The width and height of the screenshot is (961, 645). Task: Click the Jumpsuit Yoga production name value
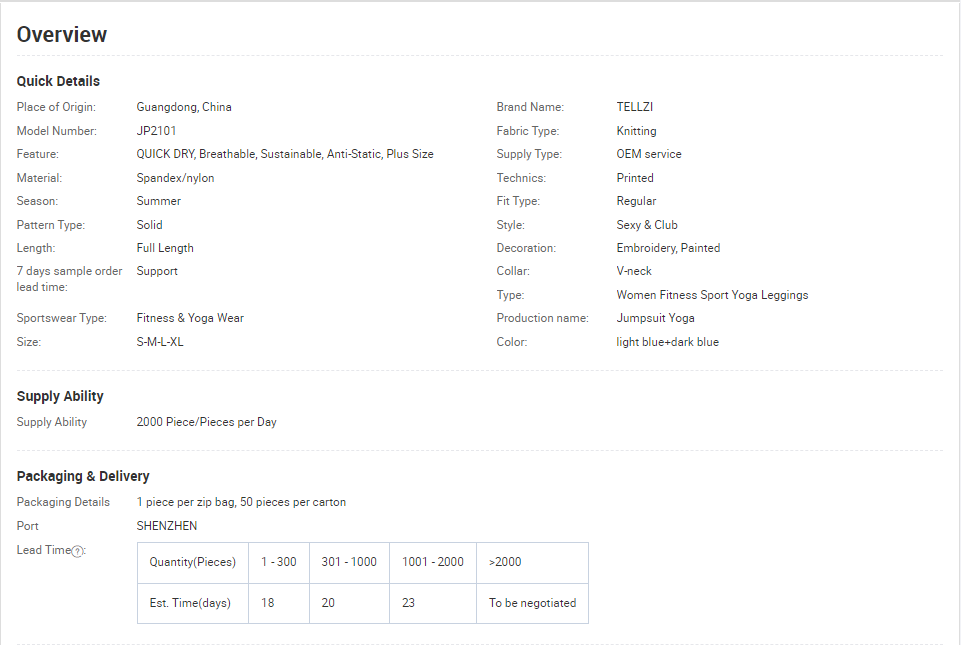655,318
